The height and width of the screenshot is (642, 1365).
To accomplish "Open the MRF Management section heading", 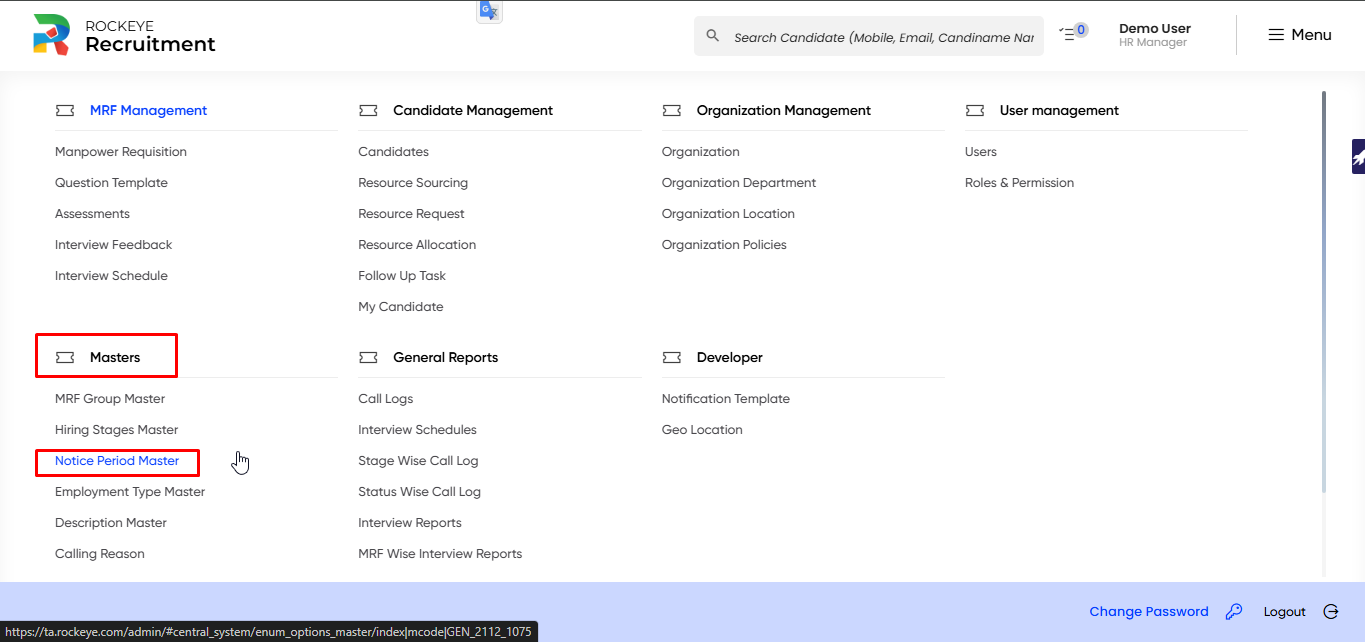I will coord(149,111).
